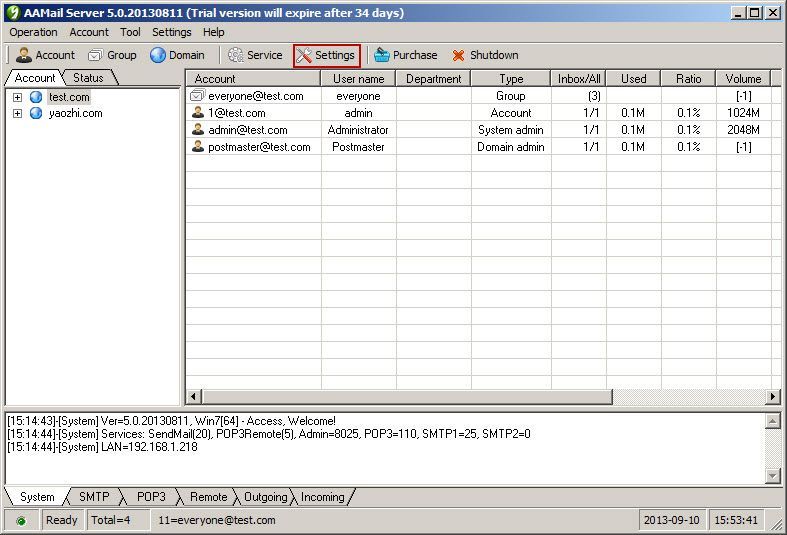Select the test.com domain in tree
Viewport: 787px width, 535px height.
coord(69,97)
